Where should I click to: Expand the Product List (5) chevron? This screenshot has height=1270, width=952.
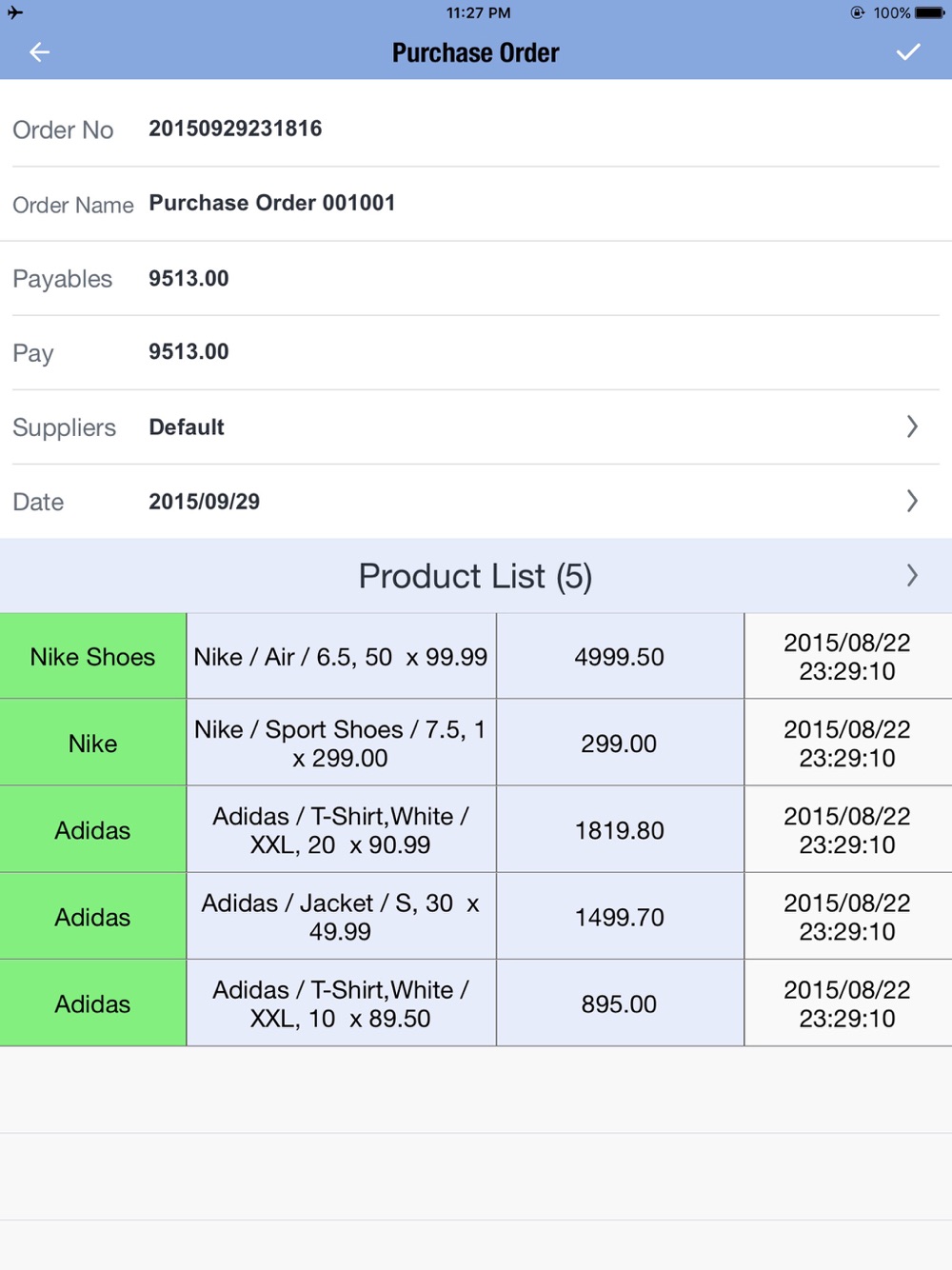[912, 575]
